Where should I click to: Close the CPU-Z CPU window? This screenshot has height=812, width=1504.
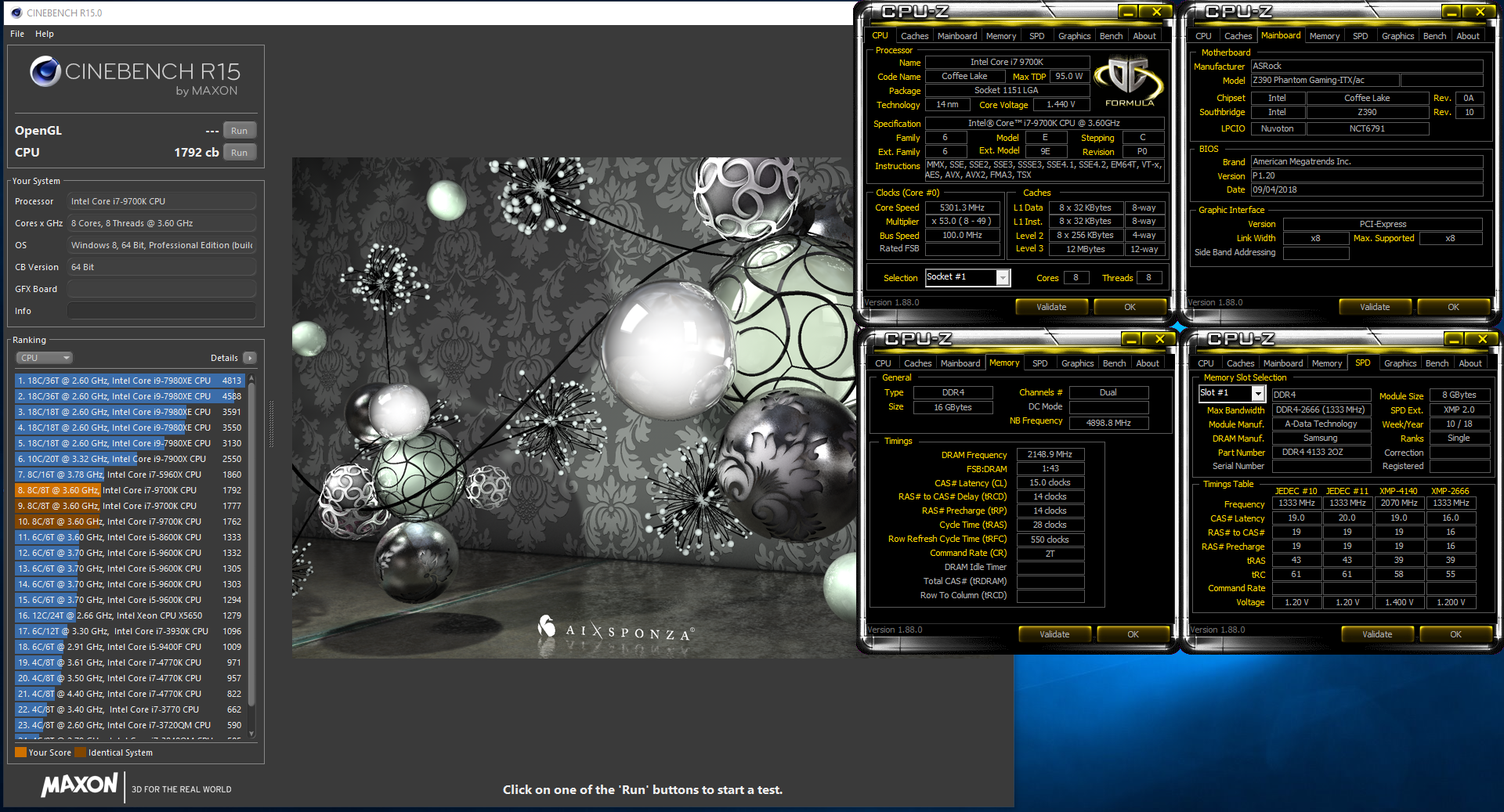(1156, 12)
